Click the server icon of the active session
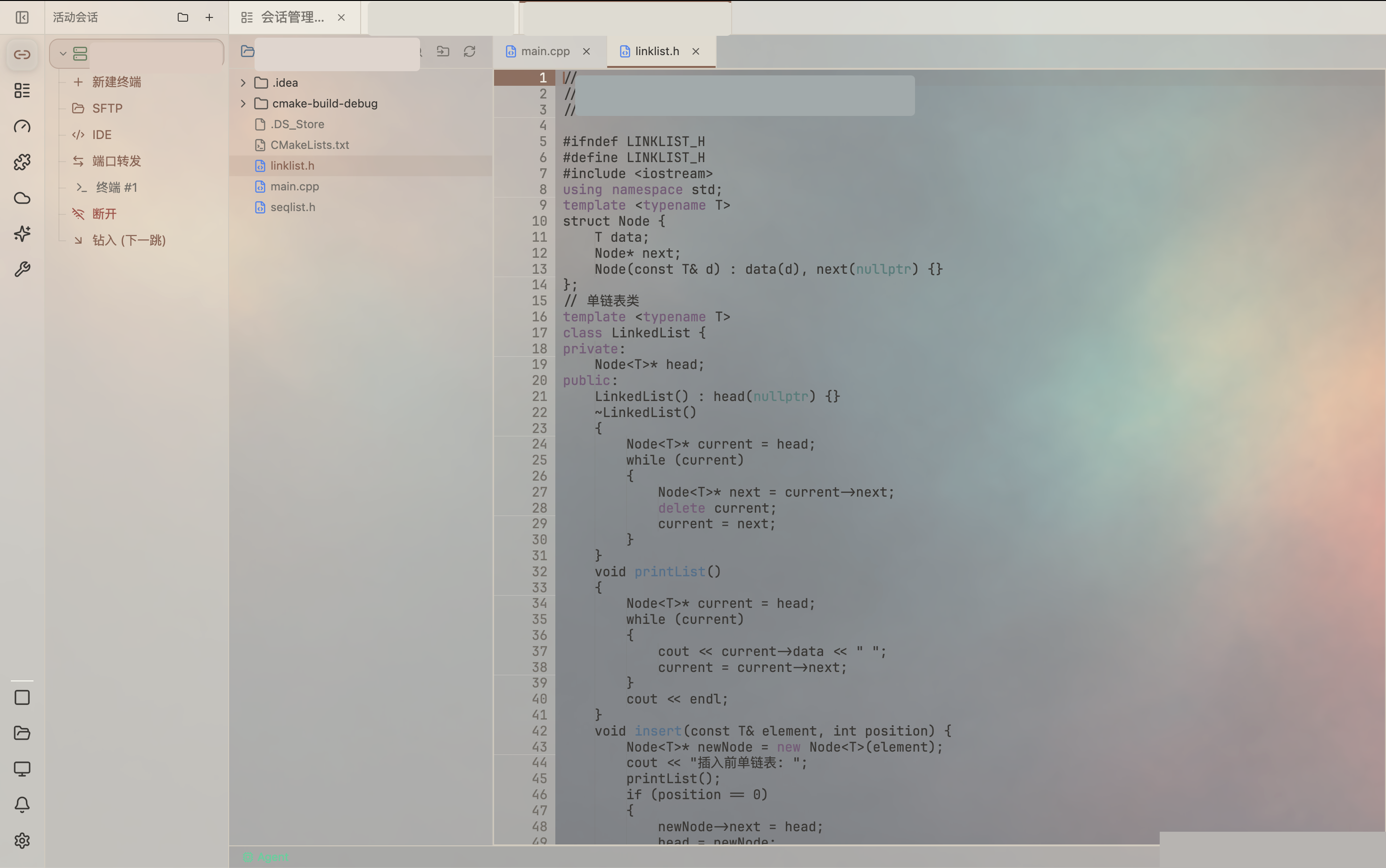1386x868 pixels. click(x=81, y=54)
